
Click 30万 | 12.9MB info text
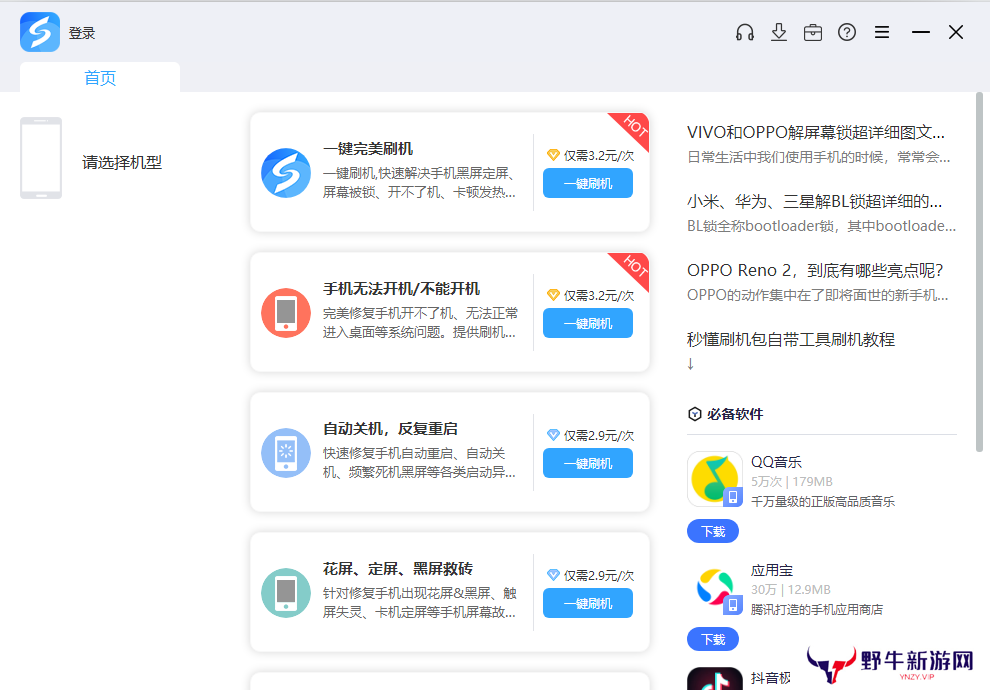click(790, 590)
